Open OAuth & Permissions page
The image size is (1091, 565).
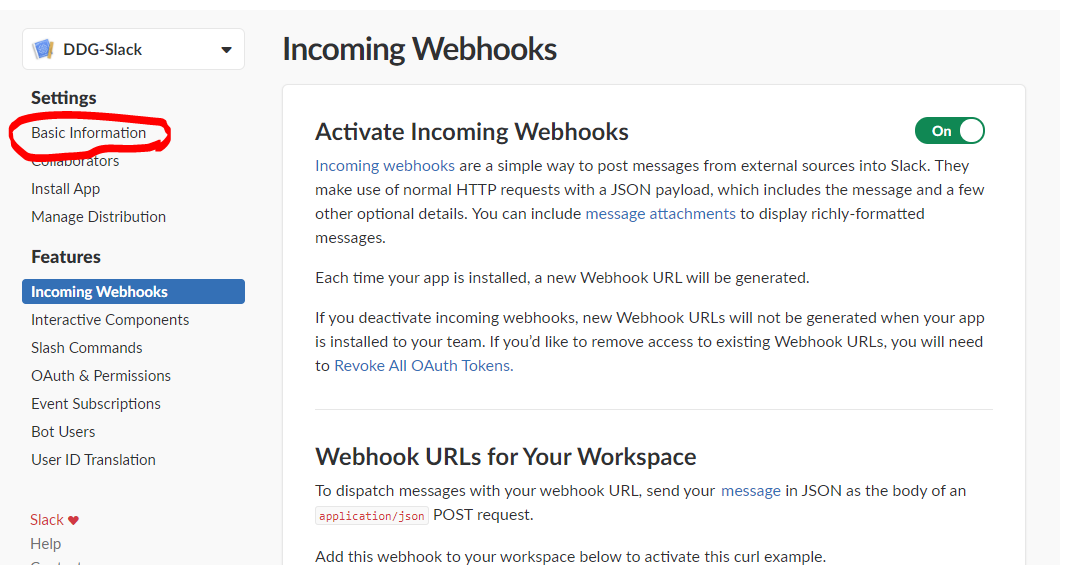point(101,376)
